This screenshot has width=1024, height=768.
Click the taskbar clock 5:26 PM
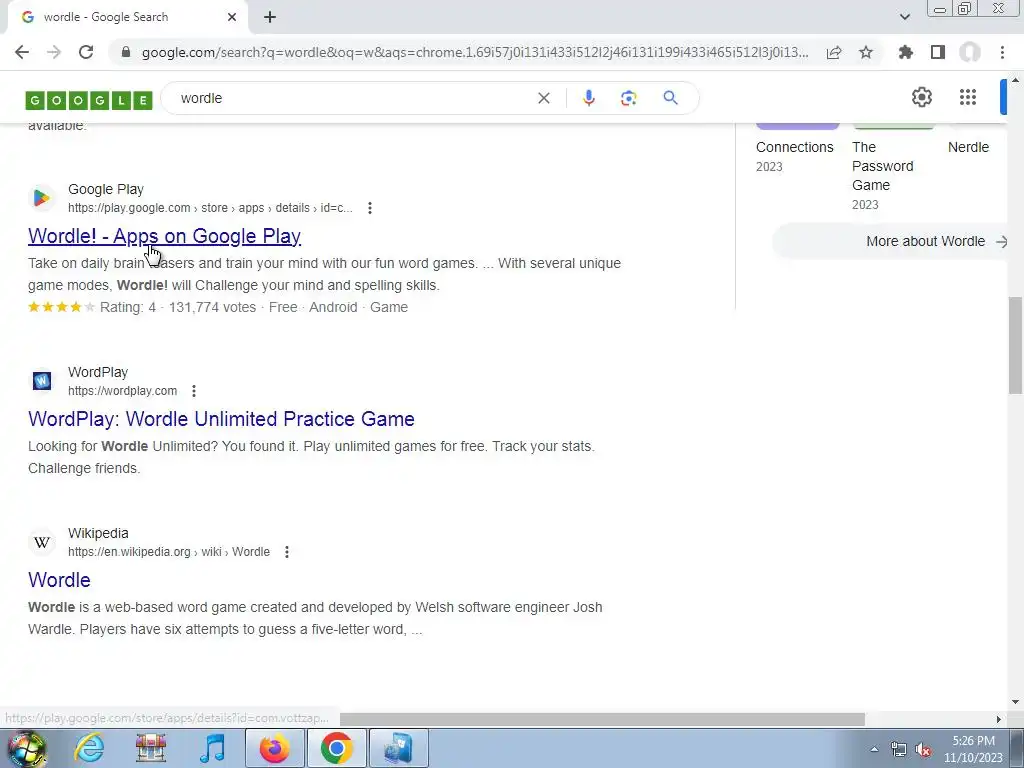pos(973,741)
